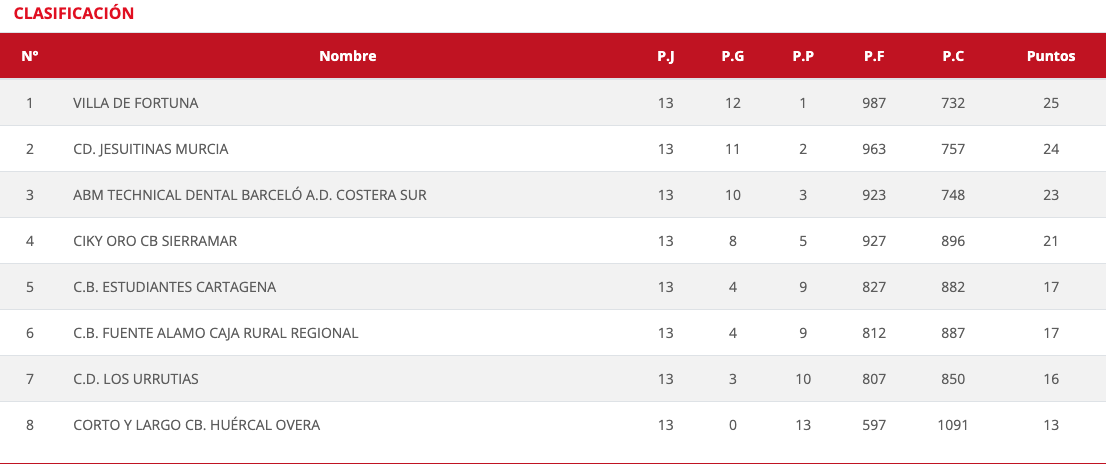Screen dimensions: 1106x465
Task: Click the Puntos column header
Action: 1051,56
